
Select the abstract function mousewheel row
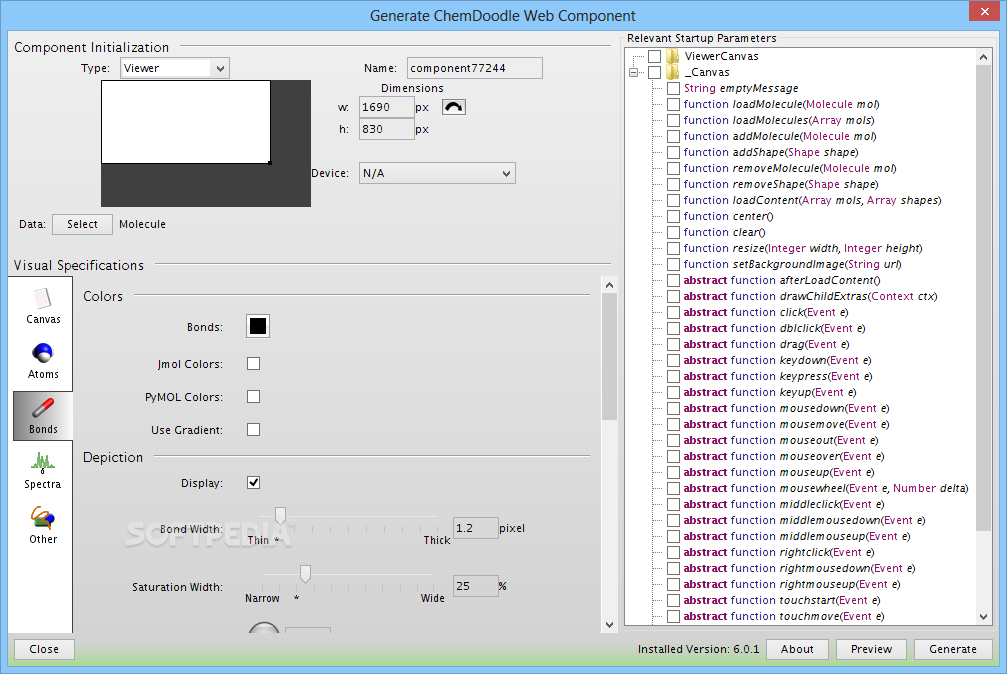point(826,488)
